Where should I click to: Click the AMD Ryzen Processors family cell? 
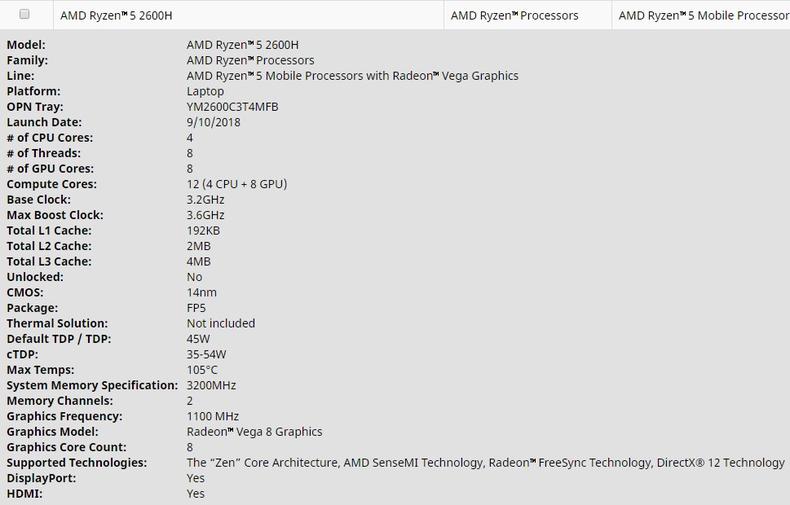pos(514,16)
